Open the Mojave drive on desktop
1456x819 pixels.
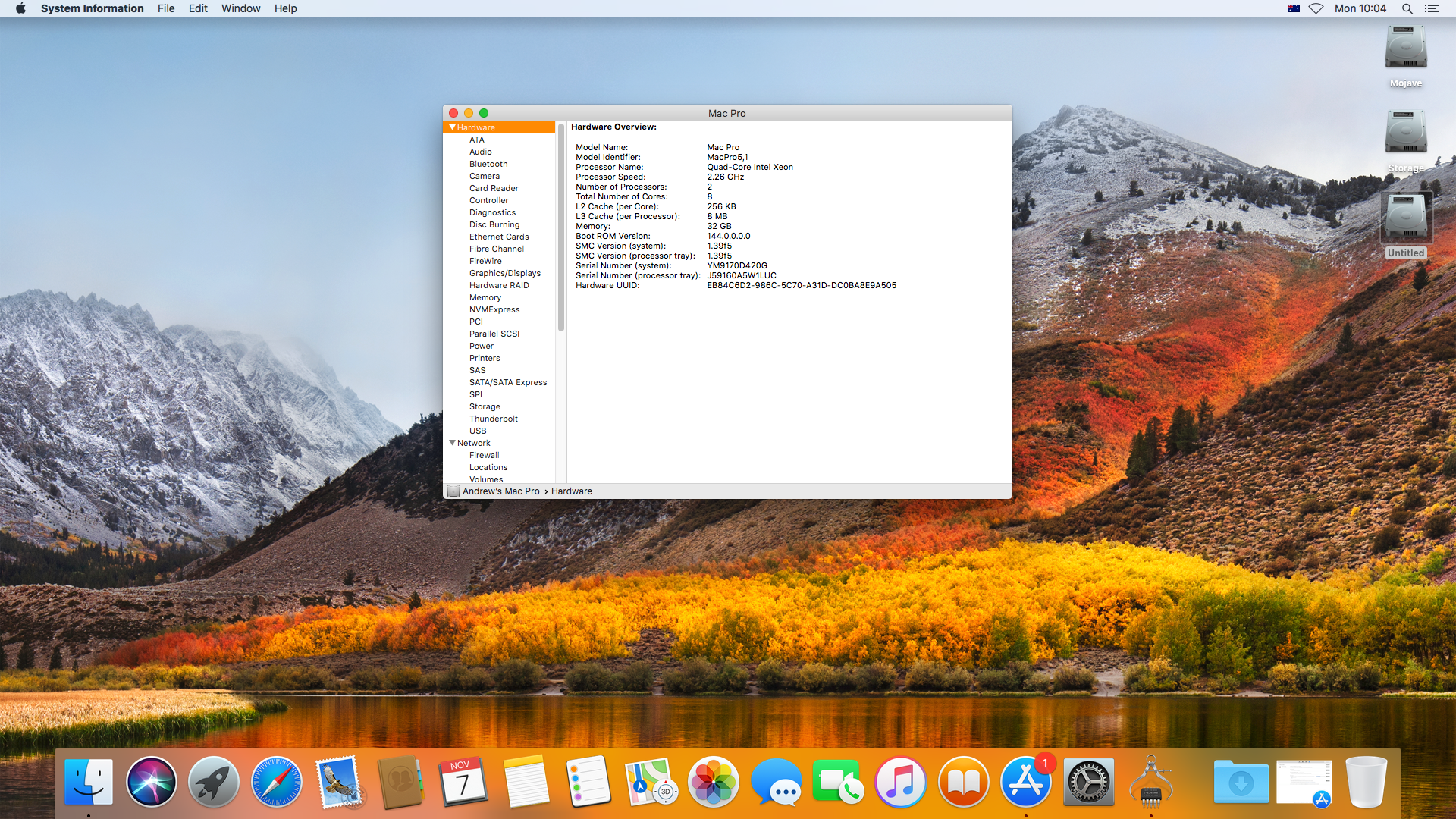pos(1405,49)
